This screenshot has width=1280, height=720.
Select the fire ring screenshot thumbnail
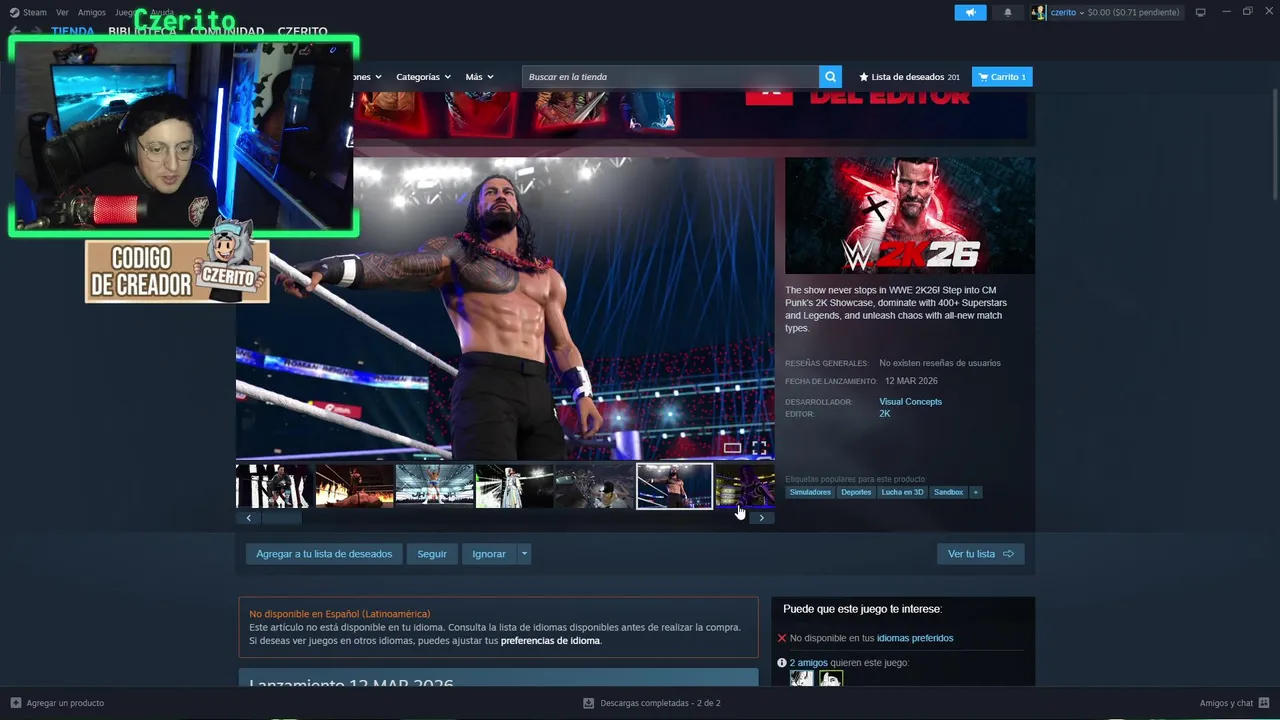[354, 486]
